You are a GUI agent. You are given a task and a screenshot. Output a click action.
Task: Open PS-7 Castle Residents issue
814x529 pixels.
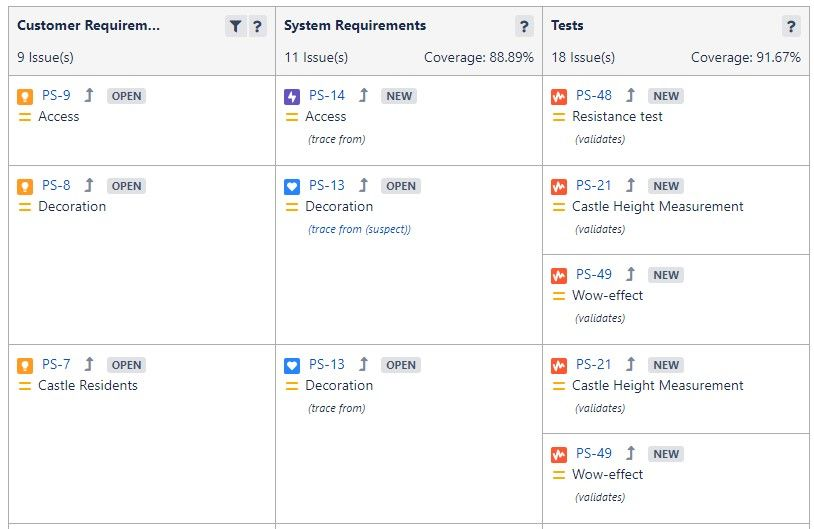tap(56, 364)
